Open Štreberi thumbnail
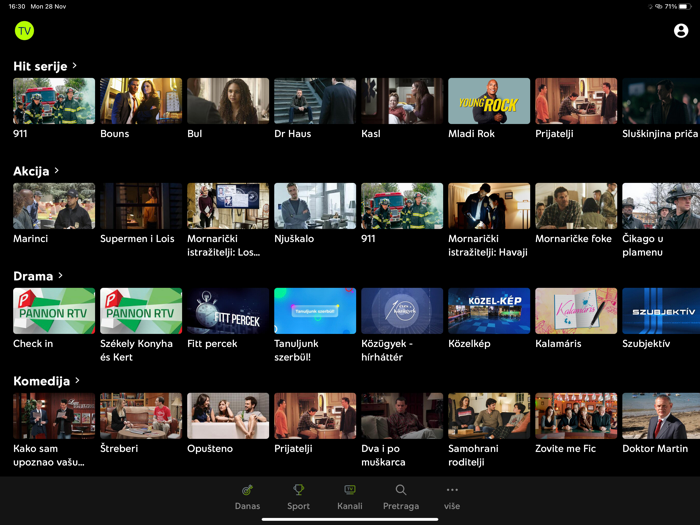 (141, 416)
